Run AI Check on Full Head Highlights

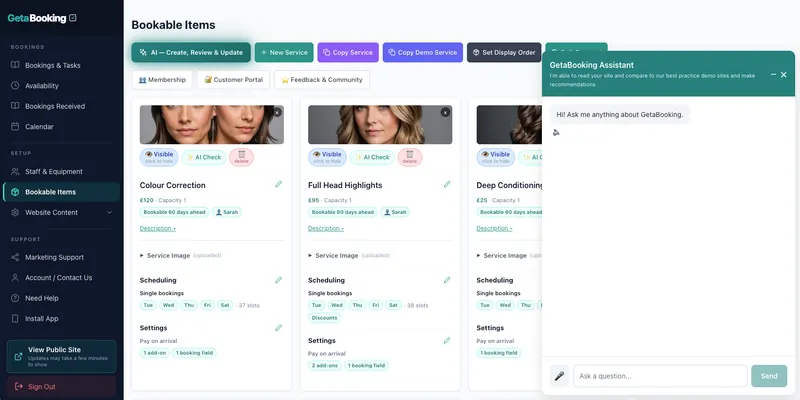[372, 157]
